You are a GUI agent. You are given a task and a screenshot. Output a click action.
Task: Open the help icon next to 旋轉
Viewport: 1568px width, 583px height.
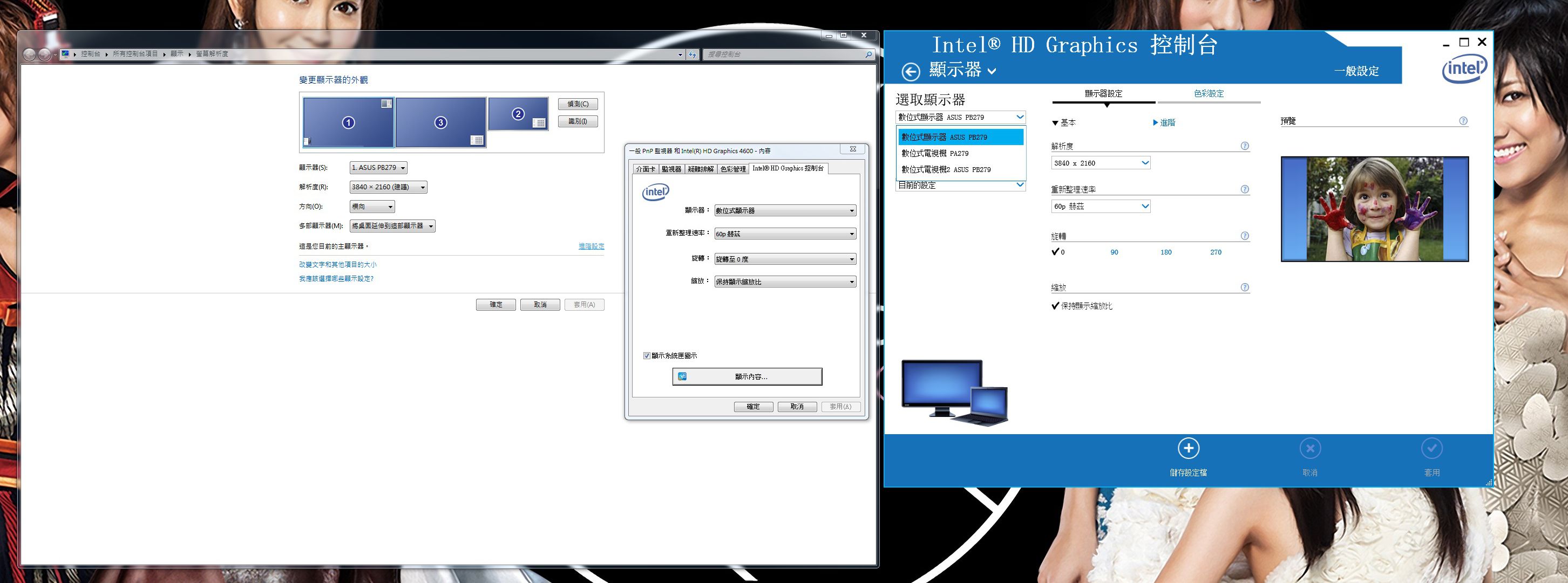pyautogui.click(x=1245, y=236)
